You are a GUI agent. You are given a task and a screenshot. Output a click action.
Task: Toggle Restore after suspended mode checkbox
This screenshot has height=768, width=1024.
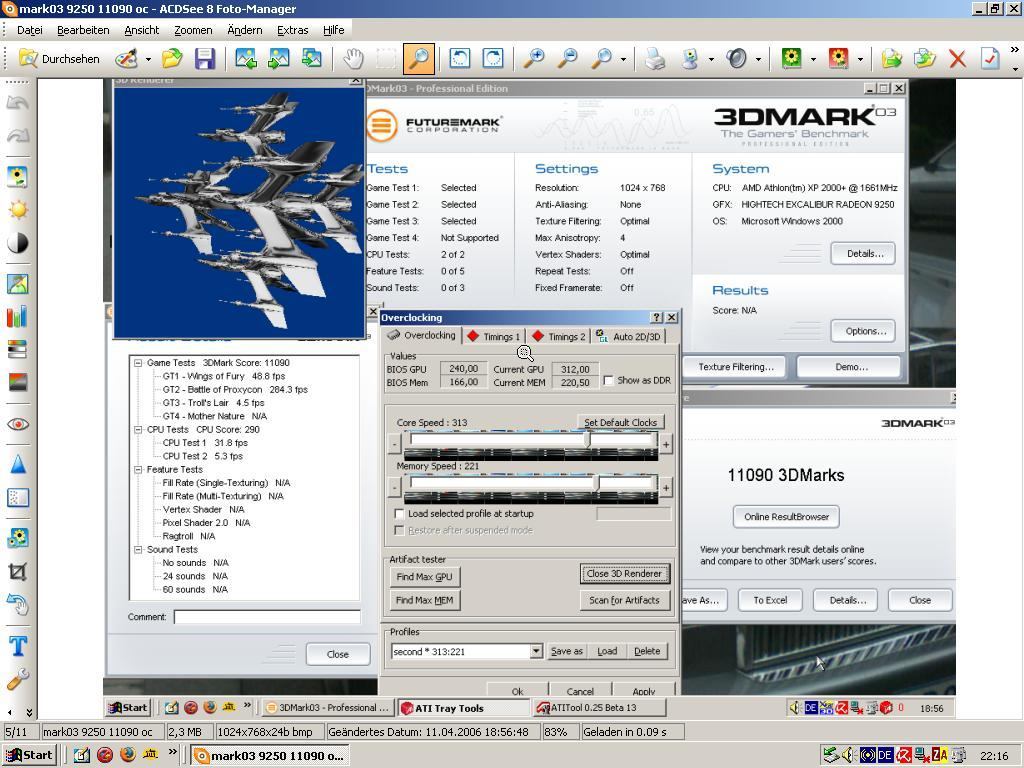click(x=400, y=530)
